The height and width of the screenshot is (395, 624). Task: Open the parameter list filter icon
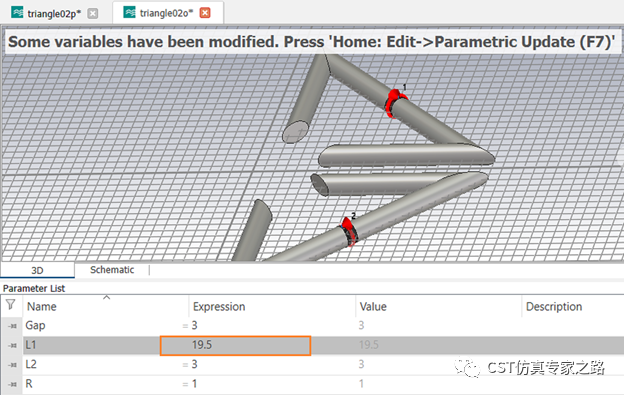11,305
